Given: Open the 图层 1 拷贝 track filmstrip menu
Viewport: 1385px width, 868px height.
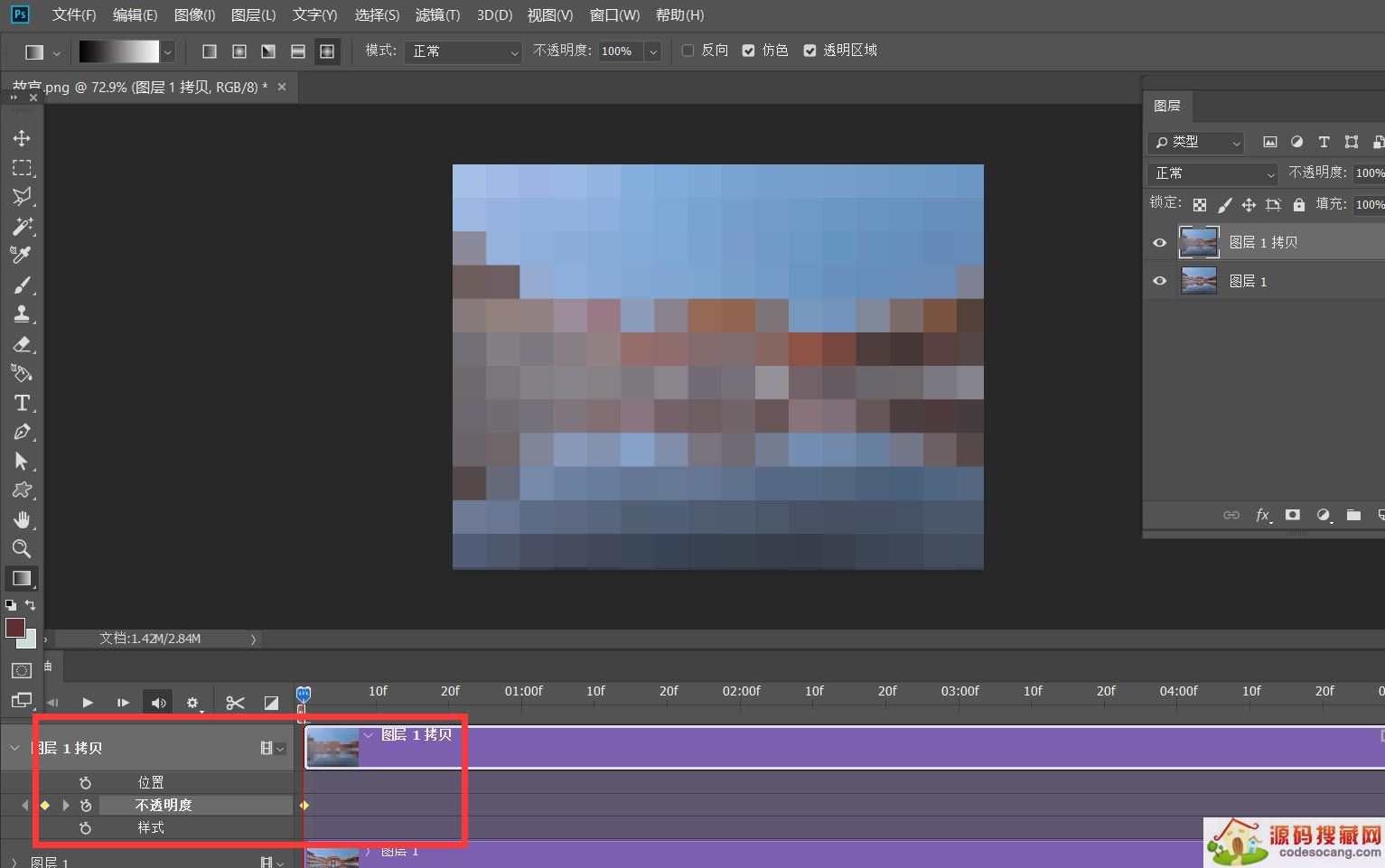Looking at the screenshot, I should [x=272, y=748].
